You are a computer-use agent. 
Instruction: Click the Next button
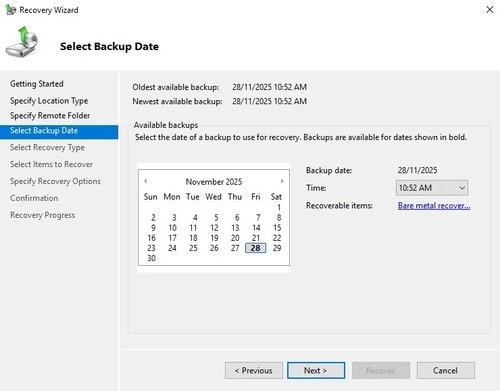316,370
